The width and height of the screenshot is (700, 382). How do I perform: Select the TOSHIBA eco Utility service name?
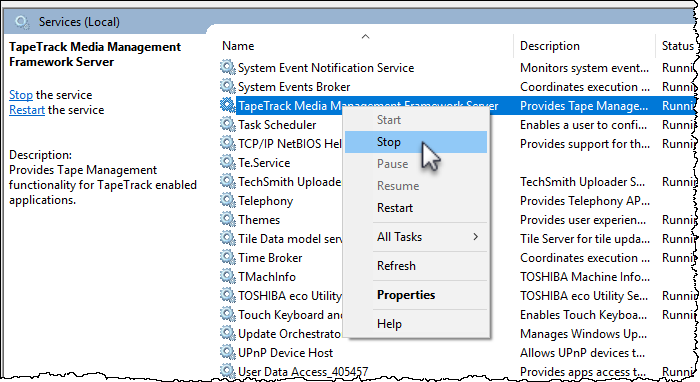(290, 296)
